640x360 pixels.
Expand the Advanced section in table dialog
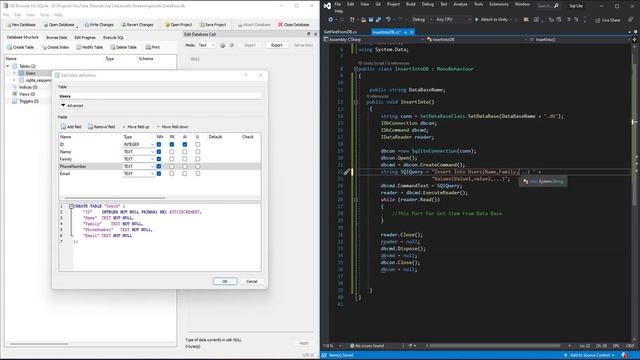point(72,105)
